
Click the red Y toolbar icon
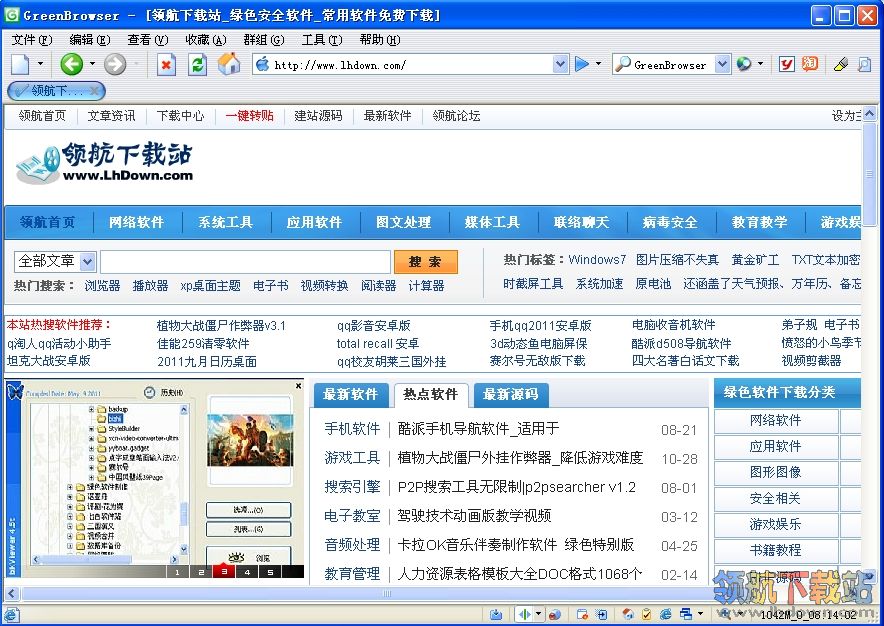pyautogui.click(x=786, y=65)
